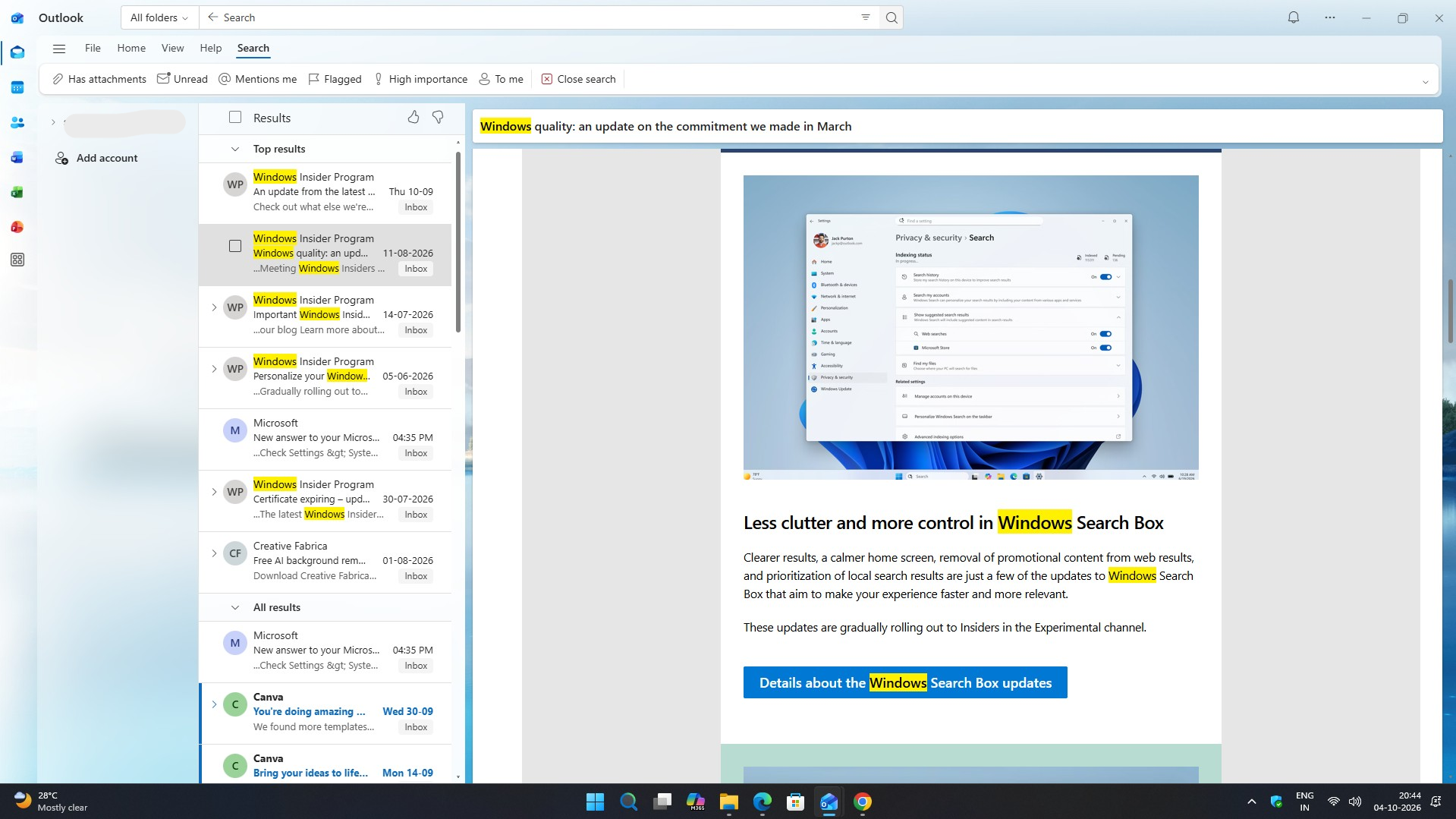Expand the ribbon with chevron
The height and width of the screenshot is (819, 1456).
(1425, 82)
